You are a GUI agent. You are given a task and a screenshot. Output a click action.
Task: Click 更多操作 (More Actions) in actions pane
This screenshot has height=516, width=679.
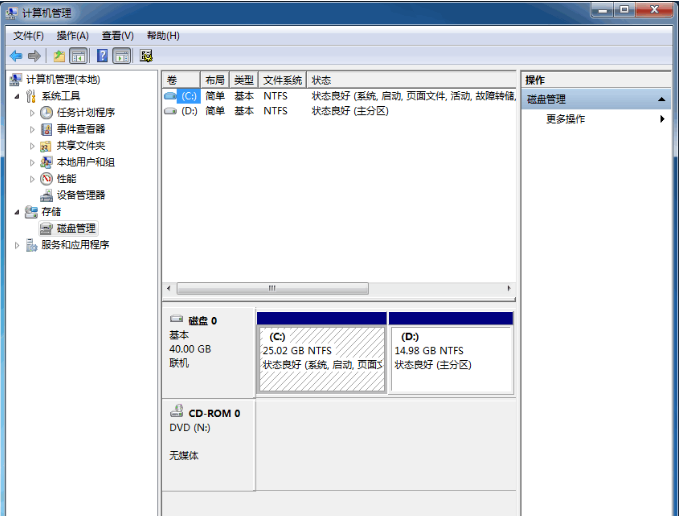pos(566,119)
